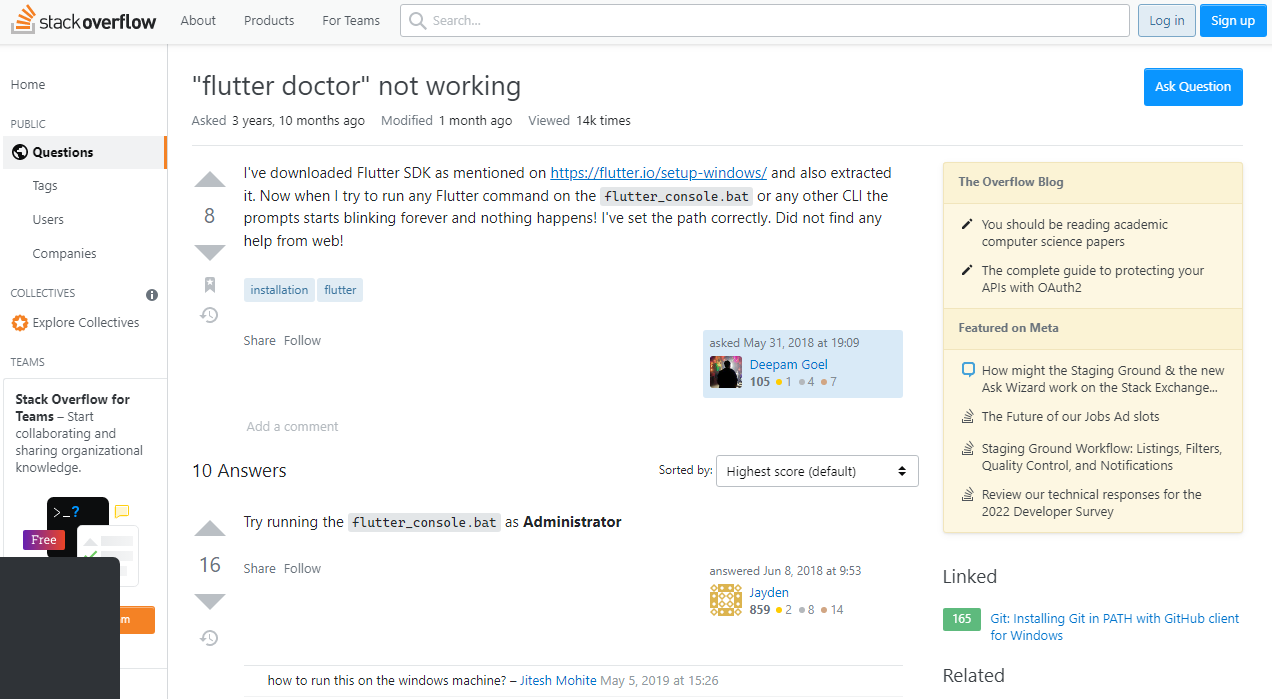Open Explore Collectives
This screenshot has height=699, width=1272.
coord(86,323)
